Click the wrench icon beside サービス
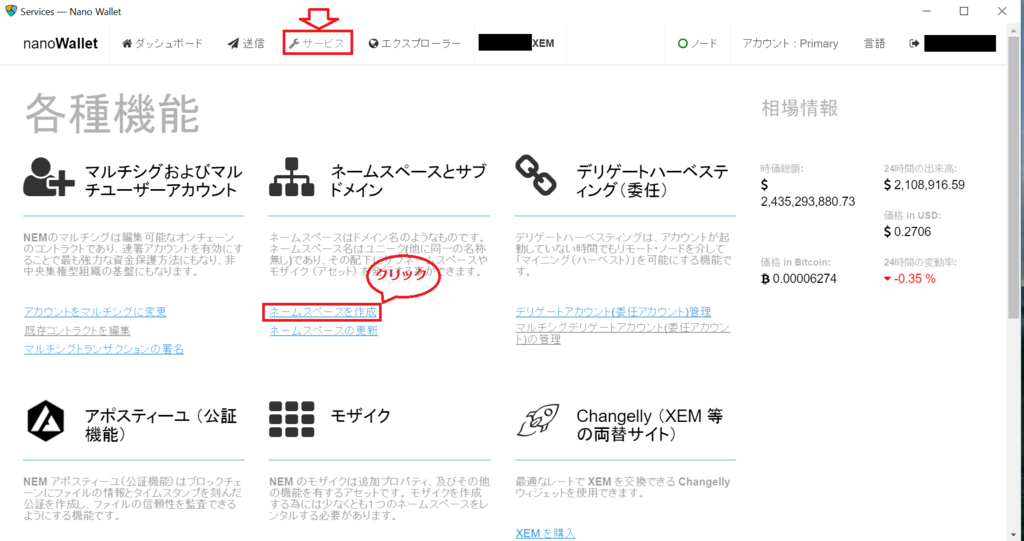Image resolution: width=1024 pixels, height=541 pixels. pos(294,44)
